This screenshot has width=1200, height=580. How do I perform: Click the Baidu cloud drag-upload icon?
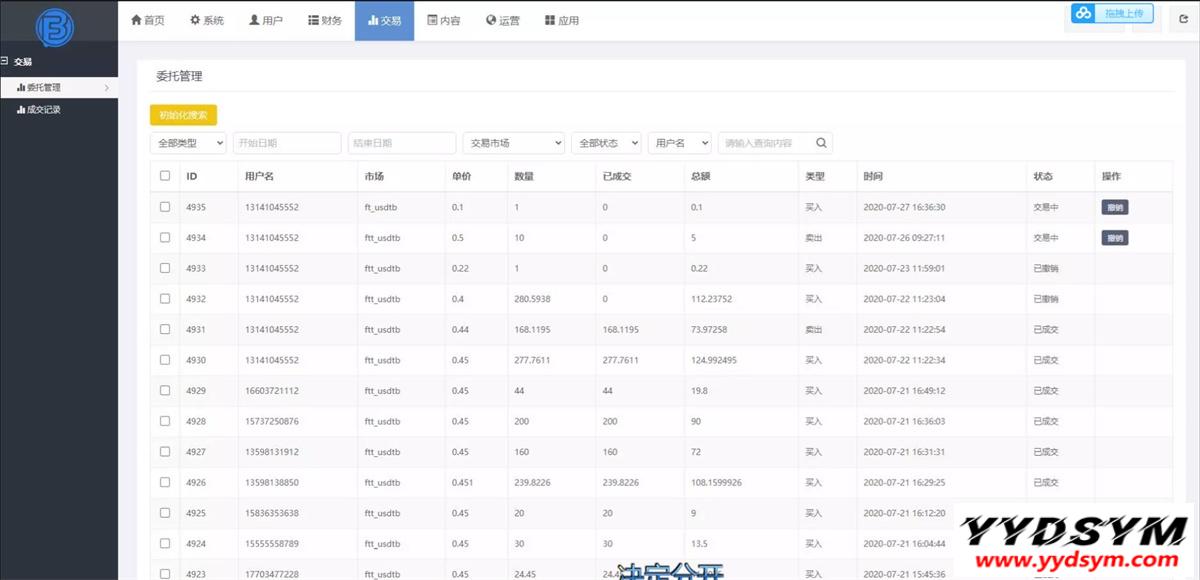[1083, 13]
